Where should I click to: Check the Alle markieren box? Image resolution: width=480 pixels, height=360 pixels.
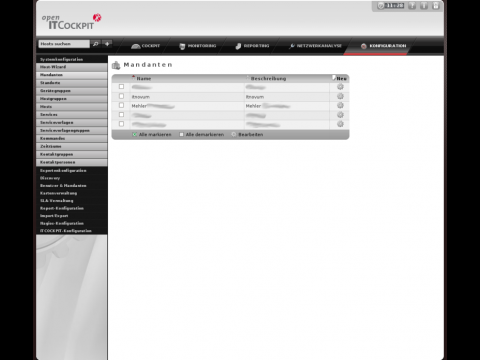tap(135, 134)
